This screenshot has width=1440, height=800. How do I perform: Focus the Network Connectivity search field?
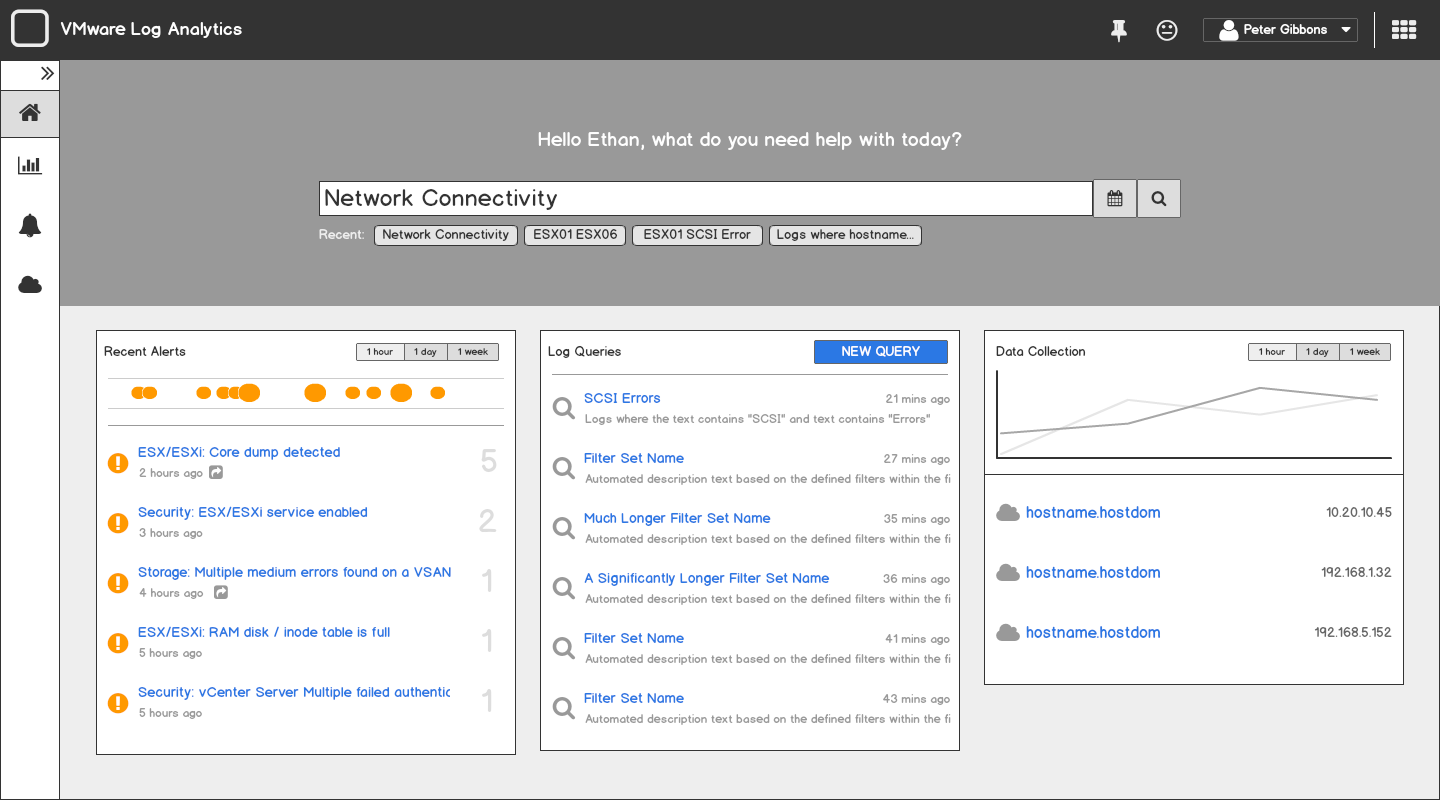706,198
